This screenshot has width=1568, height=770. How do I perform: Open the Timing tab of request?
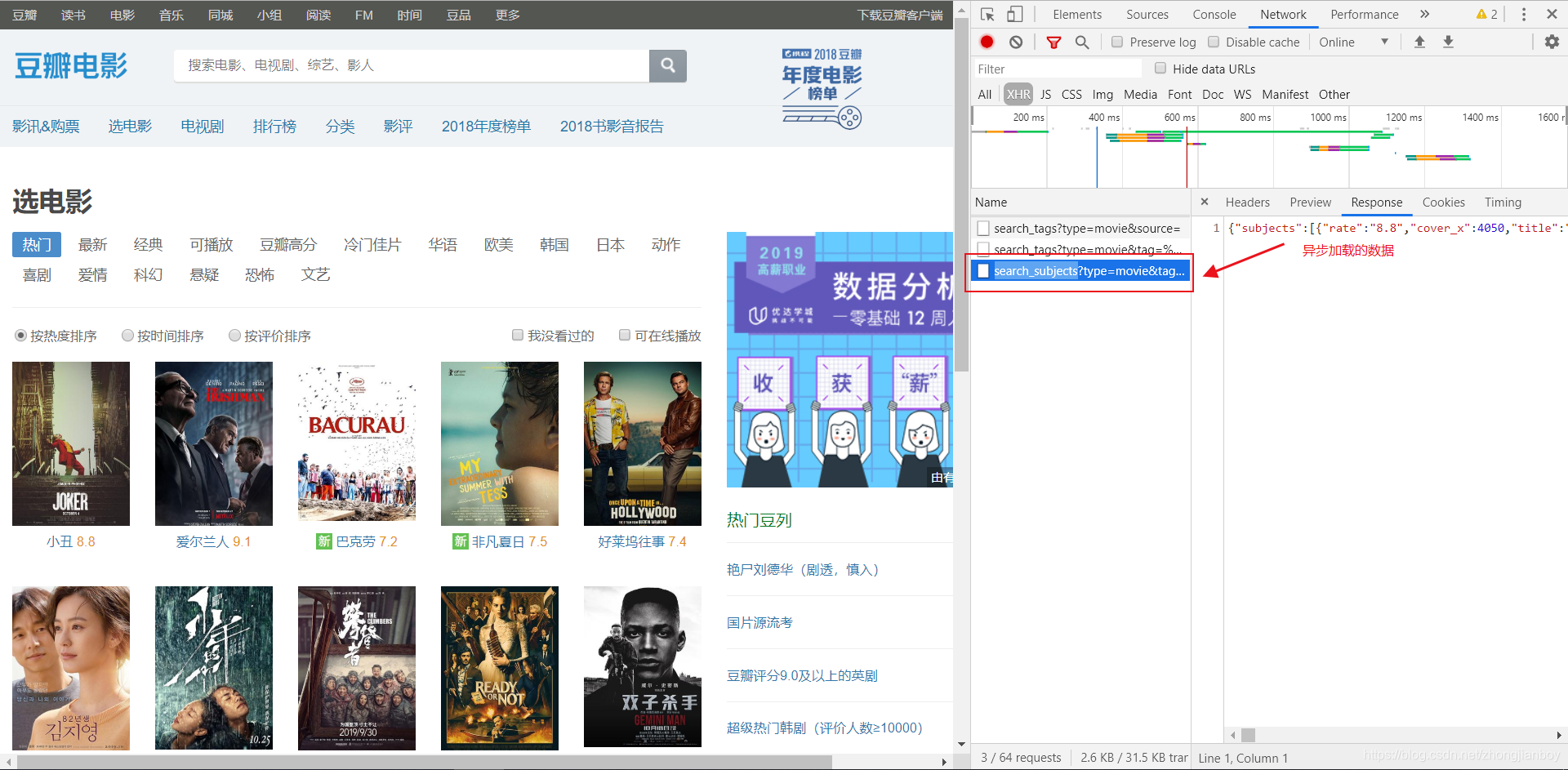click(1503, 203)
